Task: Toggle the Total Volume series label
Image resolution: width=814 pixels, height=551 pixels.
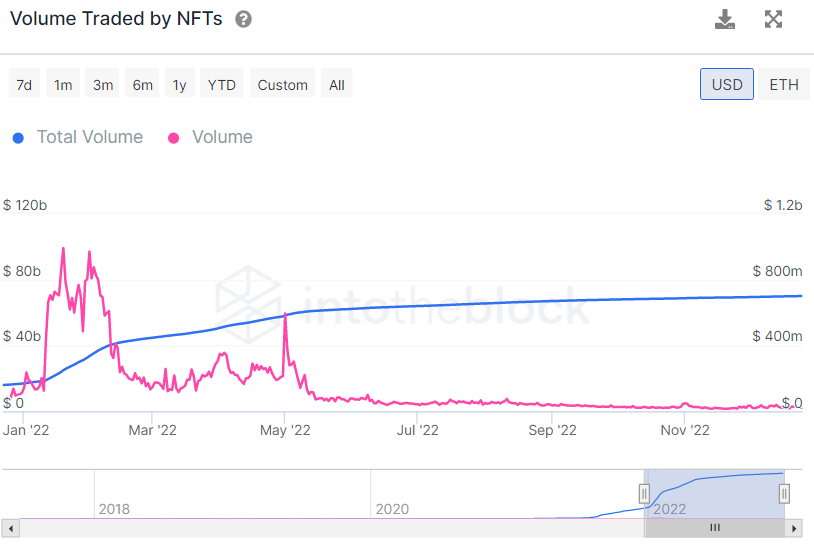Action: click(89, 137)
